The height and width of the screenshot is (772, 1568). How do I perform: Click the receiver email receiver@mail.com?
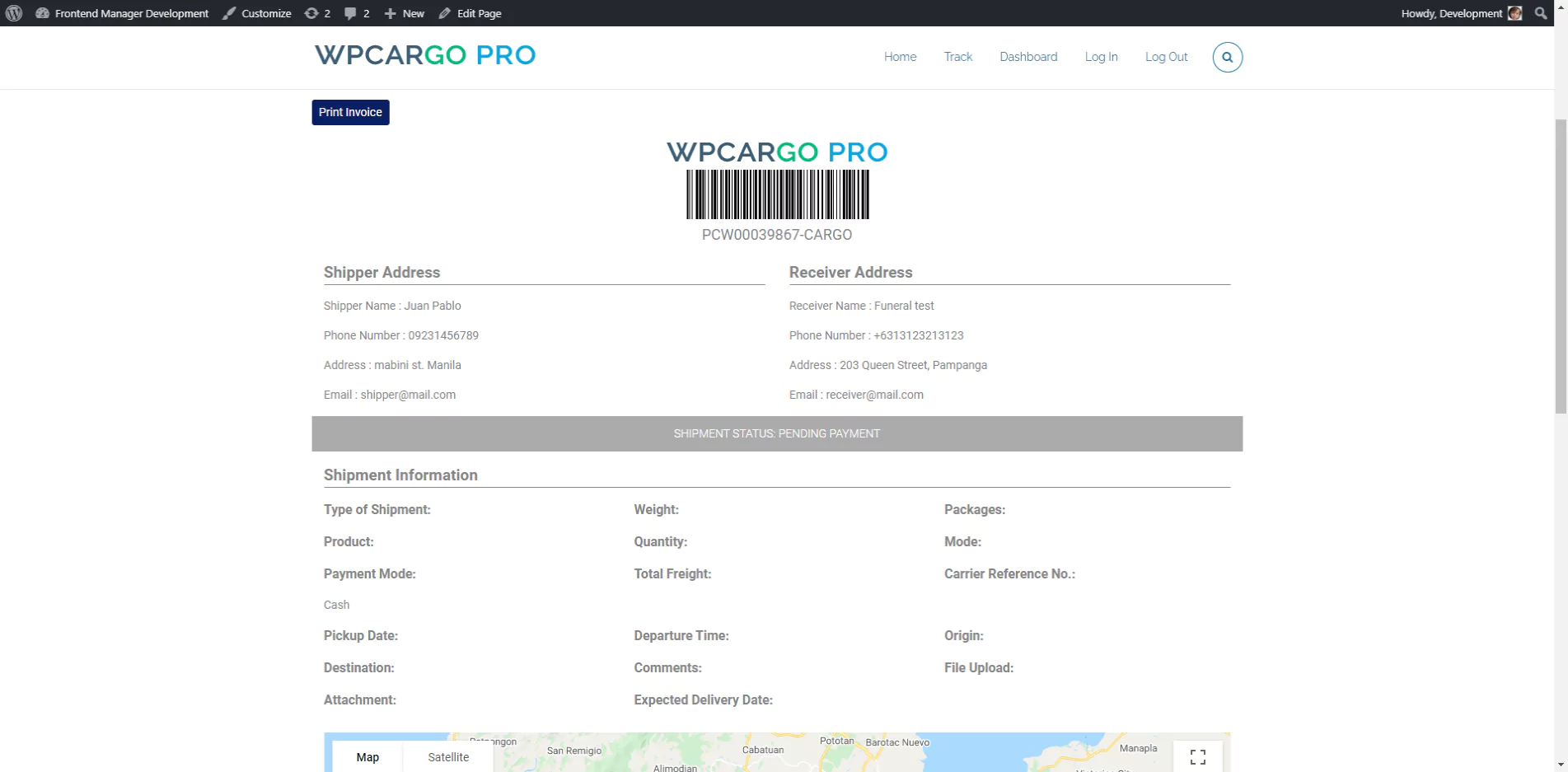tap(874, 395)
